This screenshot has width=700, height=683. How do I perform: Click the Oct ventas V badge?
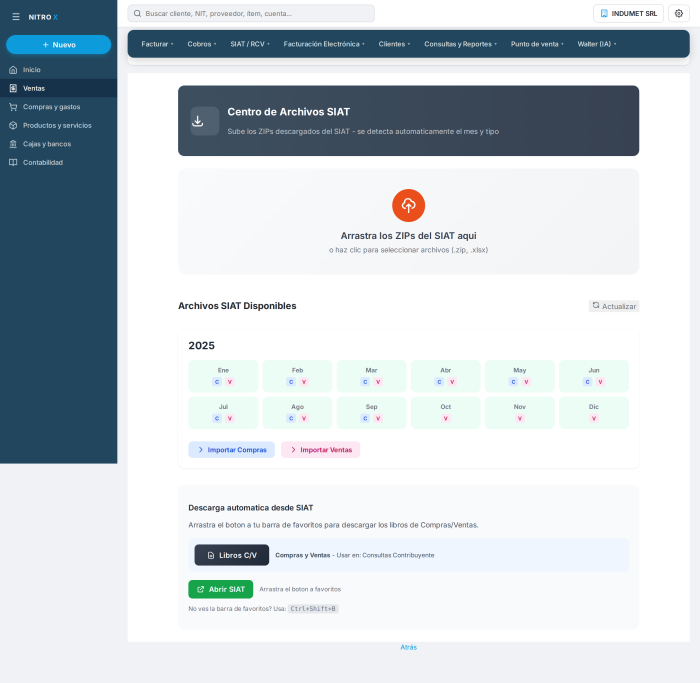tap(446, 418)
